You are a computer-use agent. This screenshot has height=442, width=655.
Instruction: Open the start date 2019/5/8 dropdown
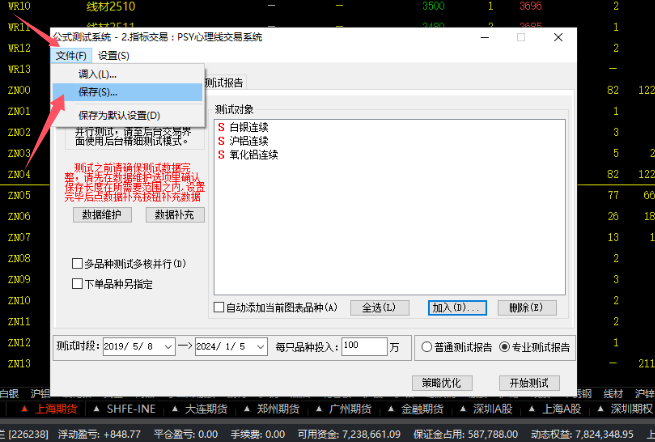(168, 347)
